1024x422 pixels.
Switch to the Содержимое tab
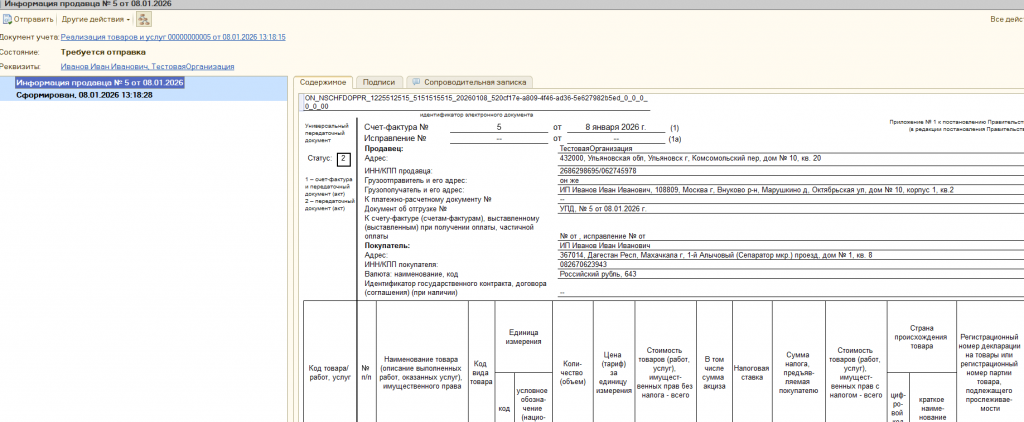point(323,82)
